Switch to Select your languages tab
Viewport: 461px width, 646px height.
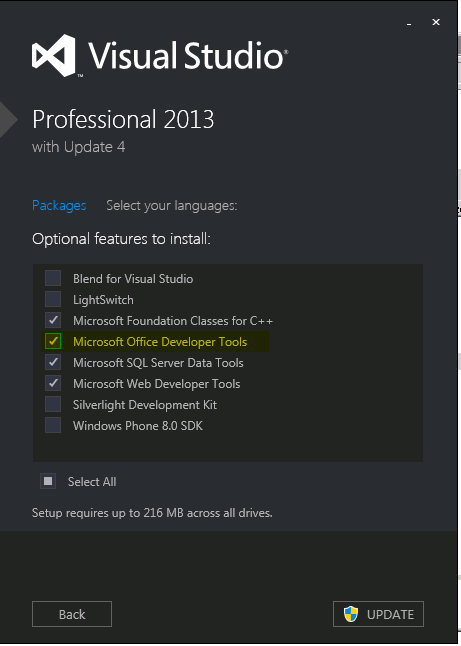pyautogui.click(x=172, y=205)
